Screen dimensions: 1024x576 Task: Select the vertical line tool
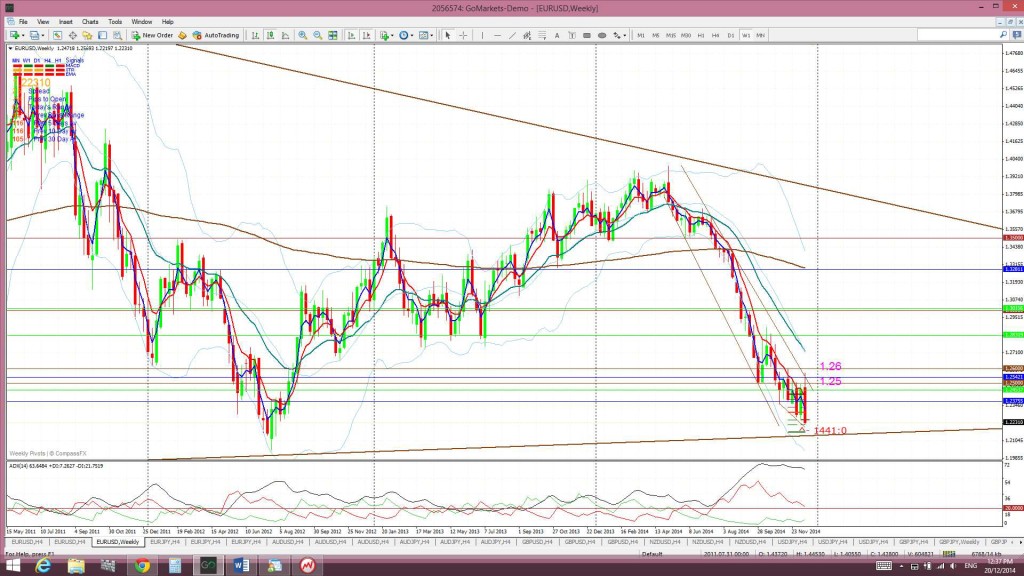tap(482, 35)
